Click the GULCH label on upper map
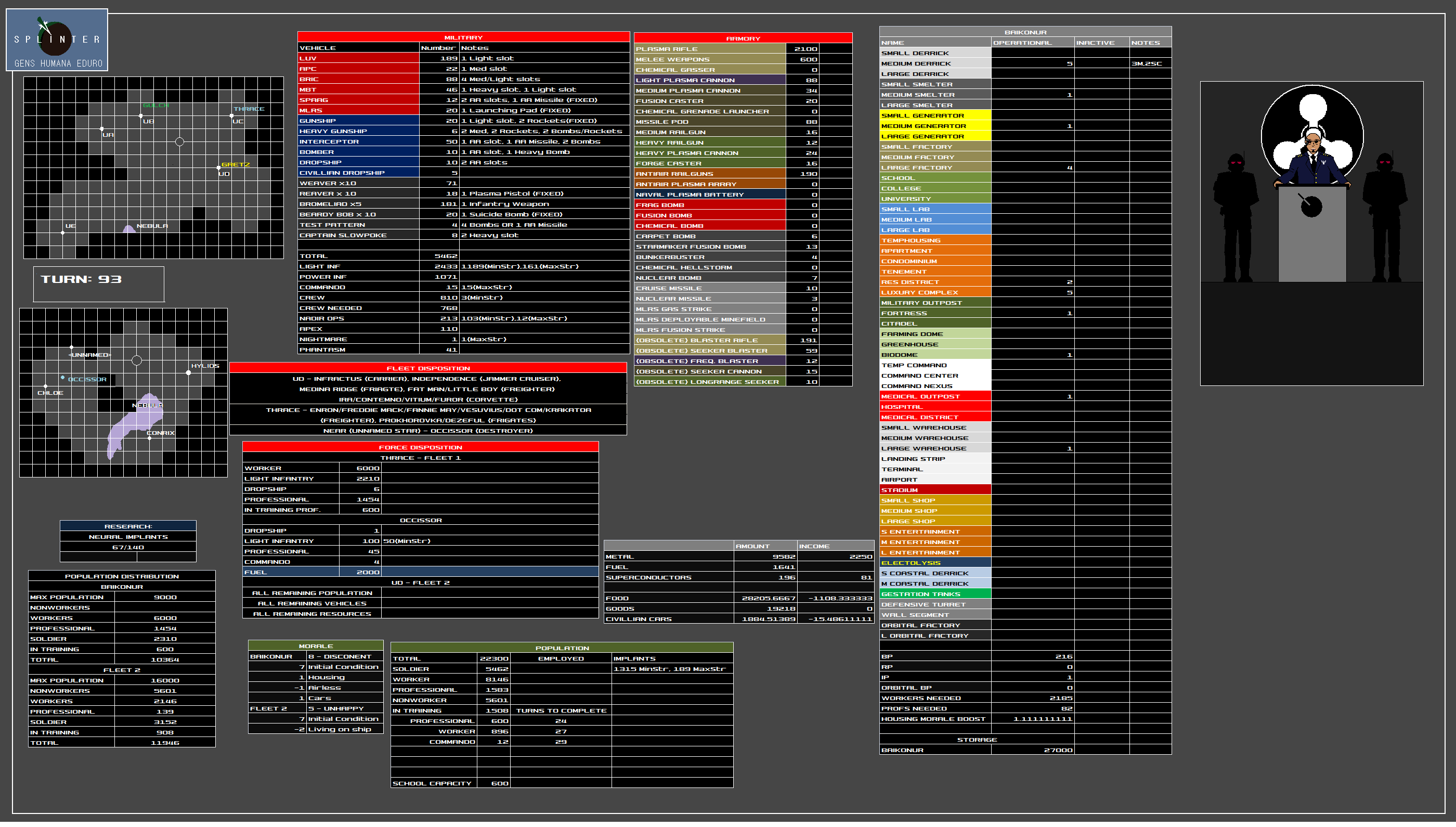Screen dimensions: 1456x827 click(x=155, y=106)
